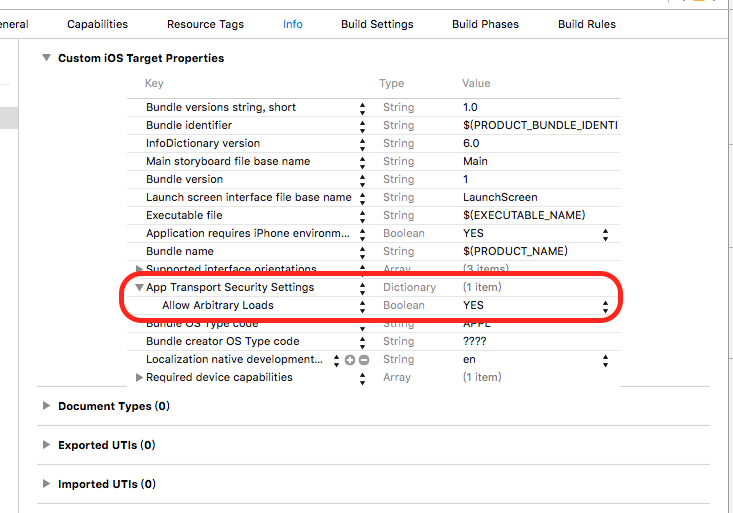Viewport: 733px width, 513px height.
Task: Change iPhone environment Boolean YES value
Action: coord(605,234)
